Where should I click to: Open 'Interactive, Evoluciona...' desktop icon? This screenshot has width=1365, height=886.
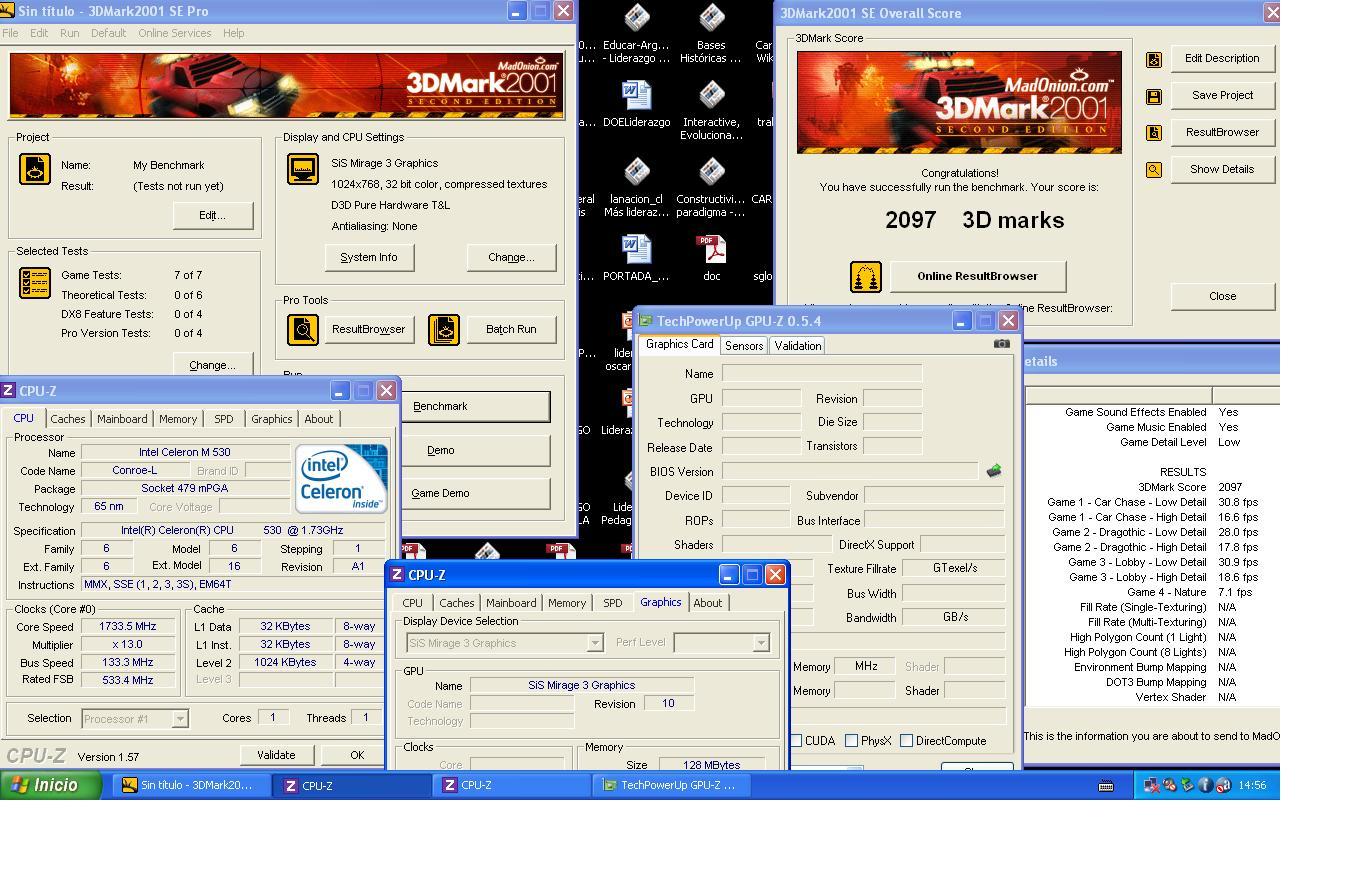pos(711,111)
